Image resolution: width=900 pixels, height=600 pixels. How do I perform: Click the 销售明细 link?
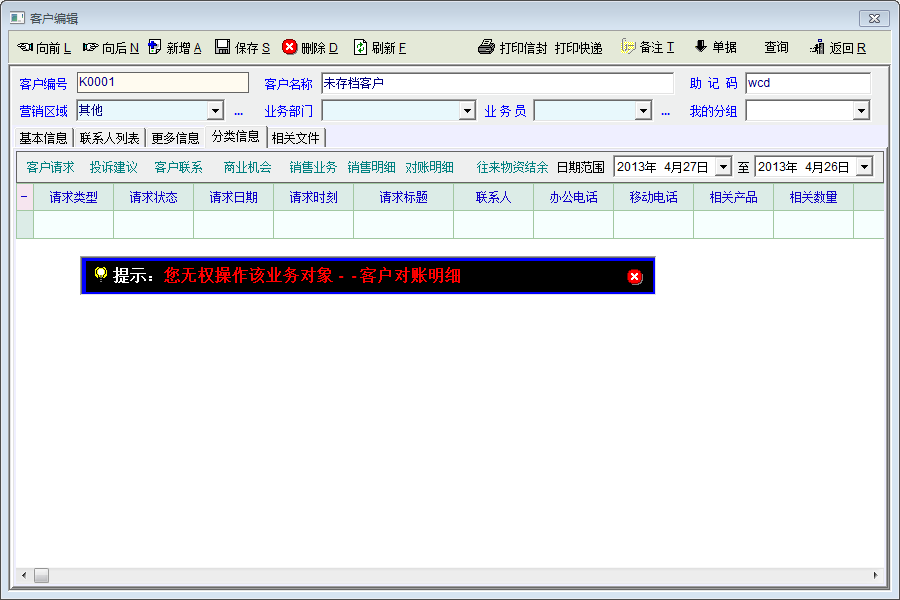click(x=371, y=167)
